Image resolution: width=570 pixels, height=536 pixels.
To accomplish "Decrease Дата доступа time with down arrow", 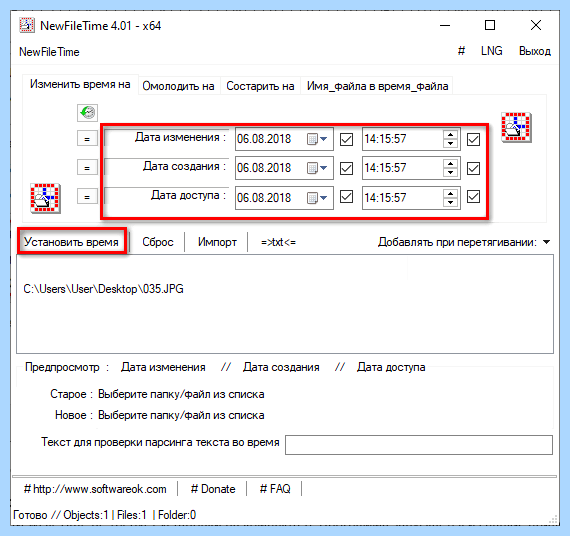I will pyautogui.click(x=451, y=202).
